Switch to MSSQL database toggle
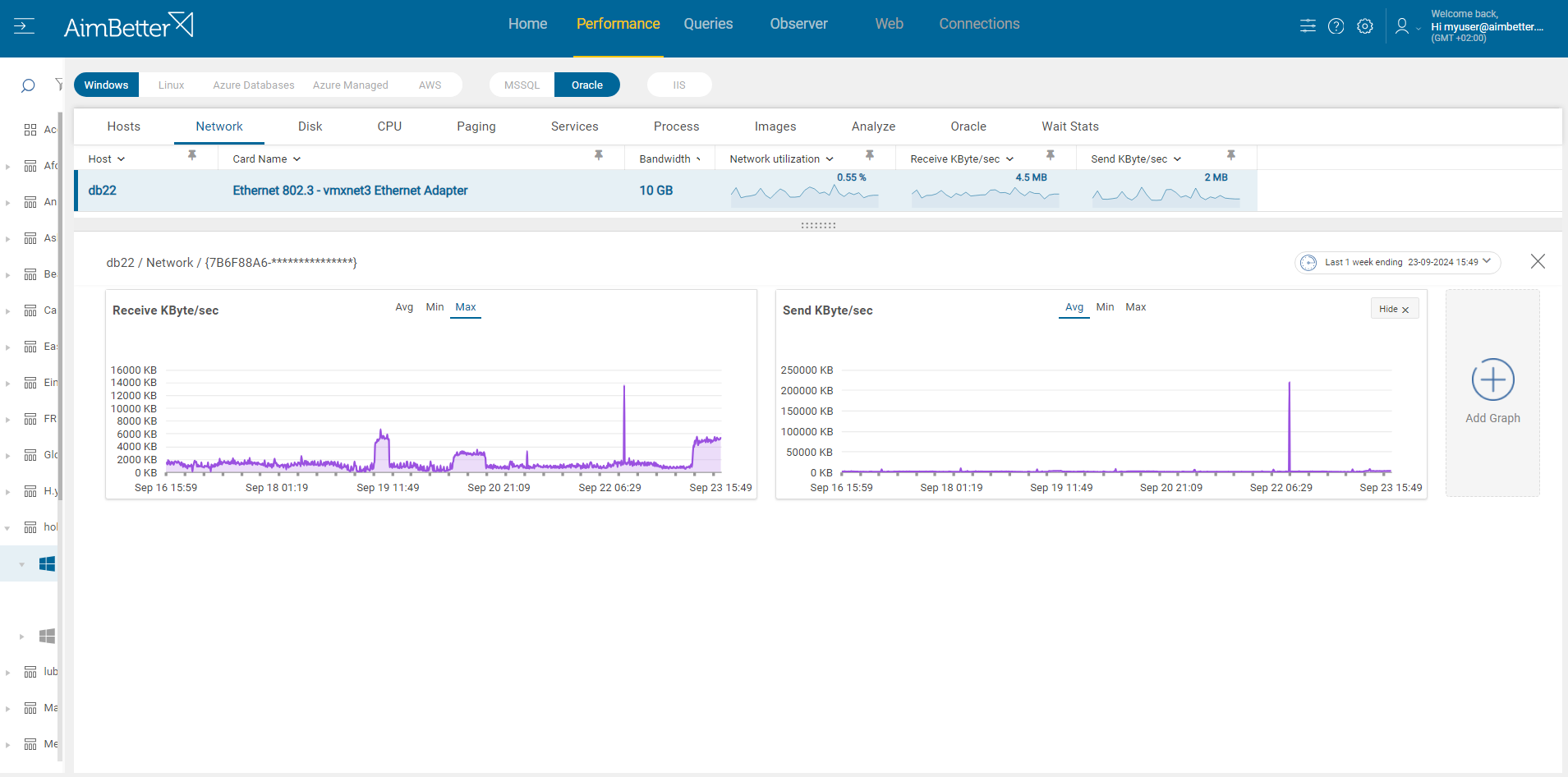Viewport: 1568px width, 777px height. coord(522,85)
